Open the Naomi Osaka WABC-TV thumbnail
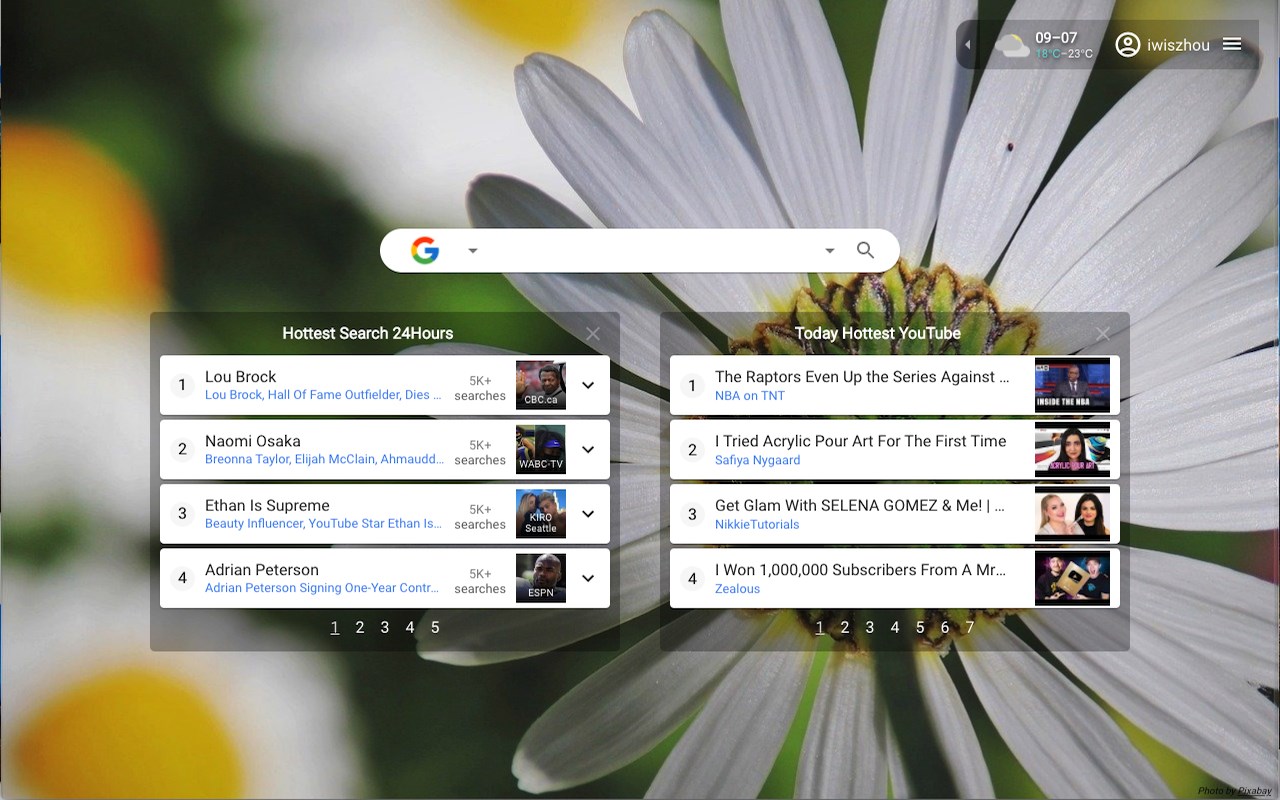 (x=541, y=450)
